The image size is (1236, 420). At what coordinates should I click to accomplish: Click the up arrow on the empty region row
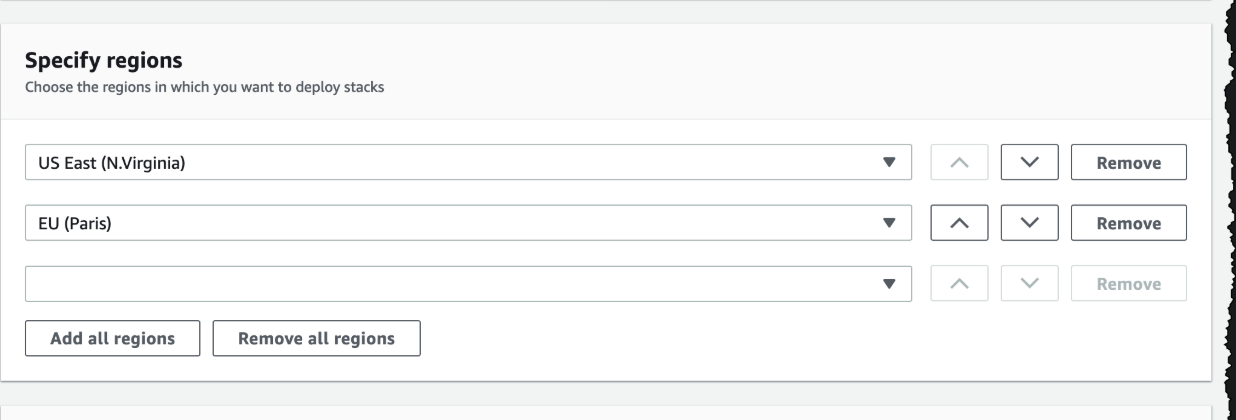(959, 284)
